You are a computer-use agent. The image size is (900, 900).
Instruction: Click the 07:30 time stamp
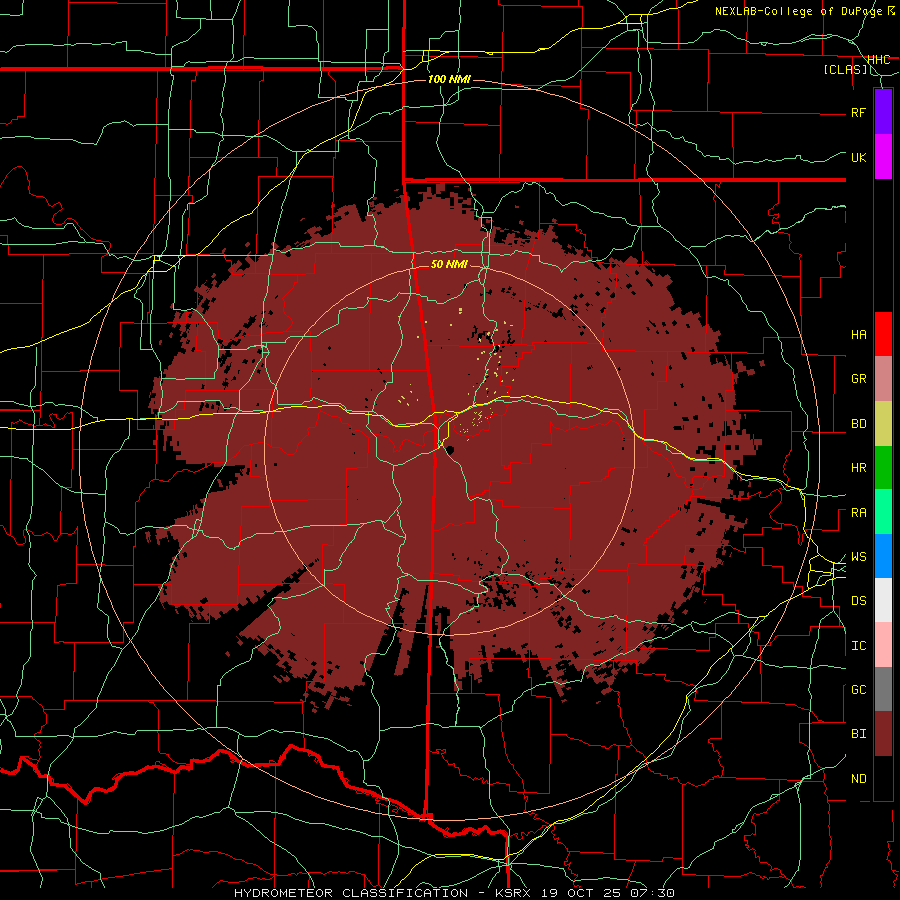click(652, 893)
